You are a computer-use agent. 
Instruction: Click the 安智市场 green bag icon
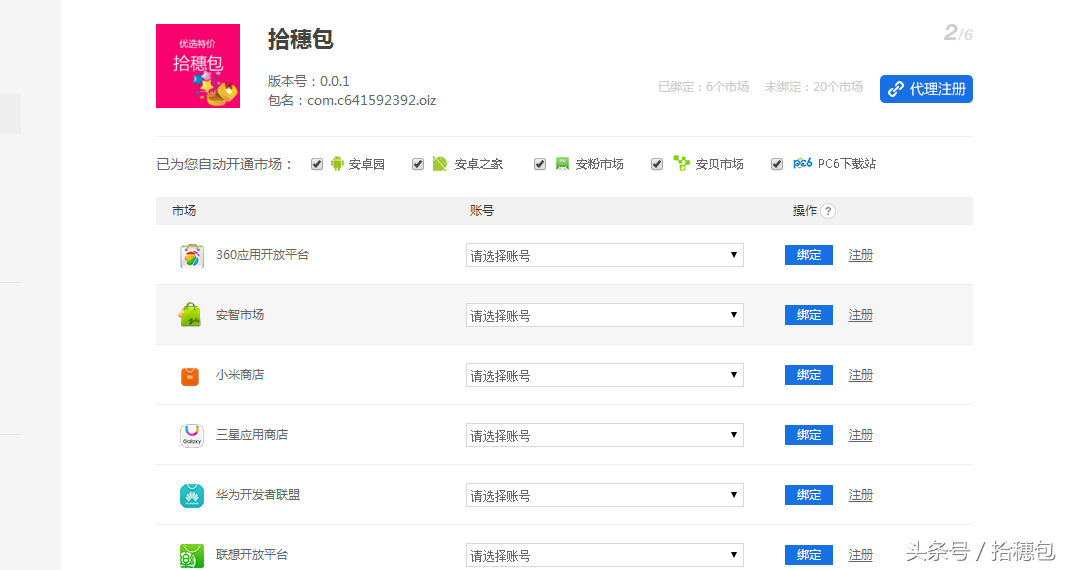point(191,315)
